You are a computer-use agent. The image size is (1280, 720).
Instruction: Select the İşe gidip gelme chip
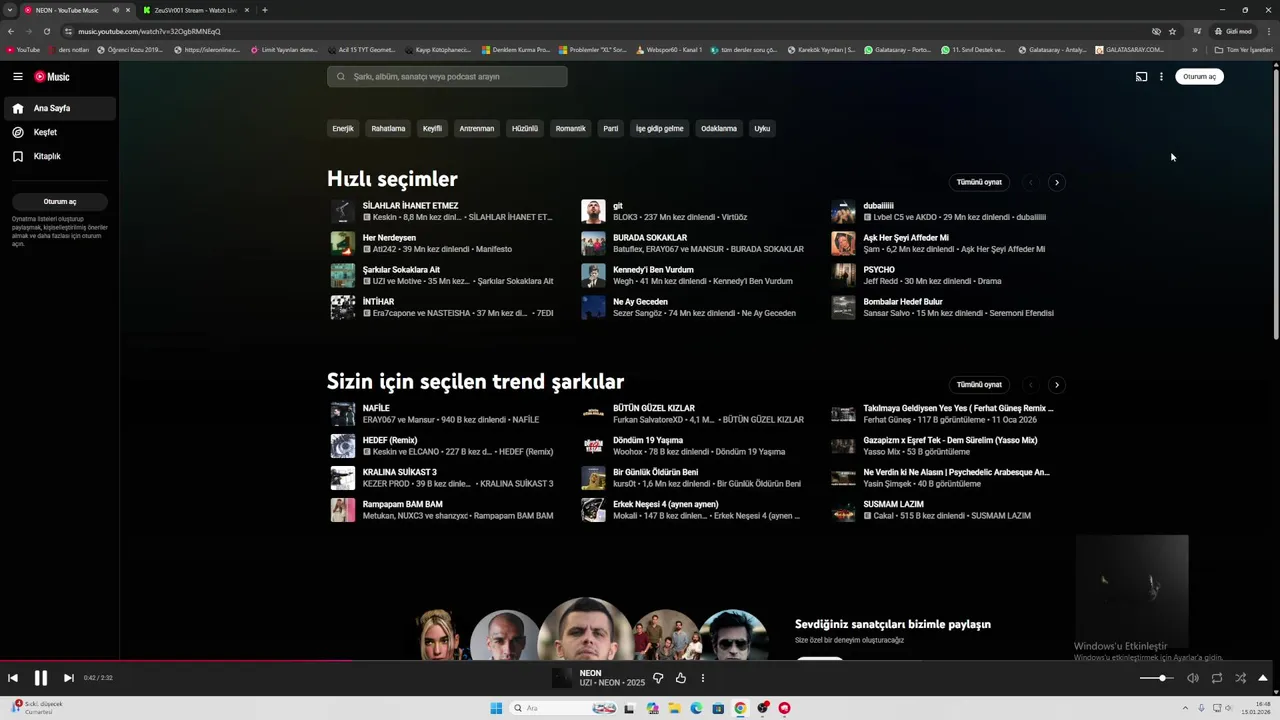(659, 128)
